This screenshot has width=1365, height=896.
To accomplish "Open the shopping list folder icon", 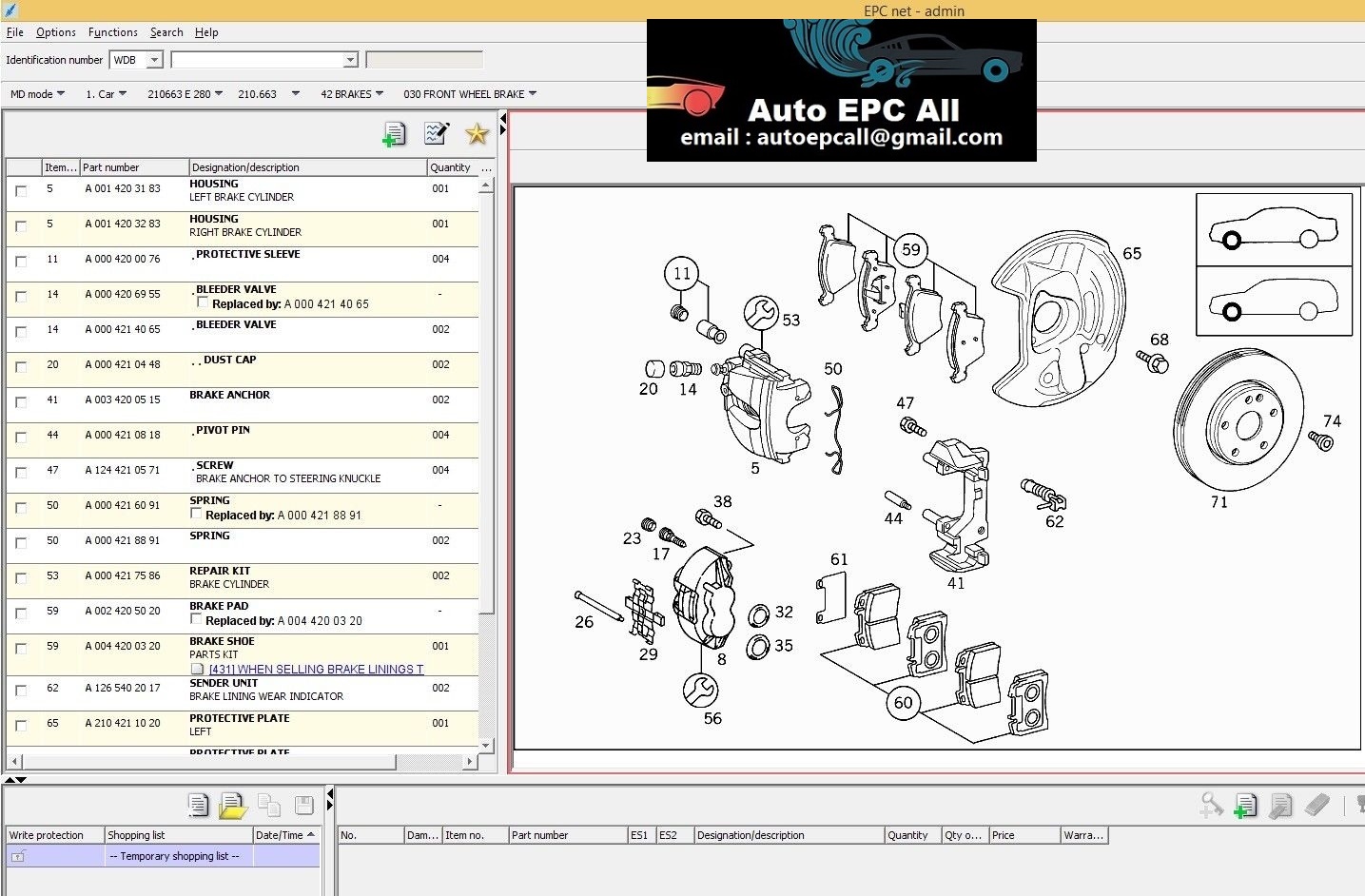I will click(233, 805).
